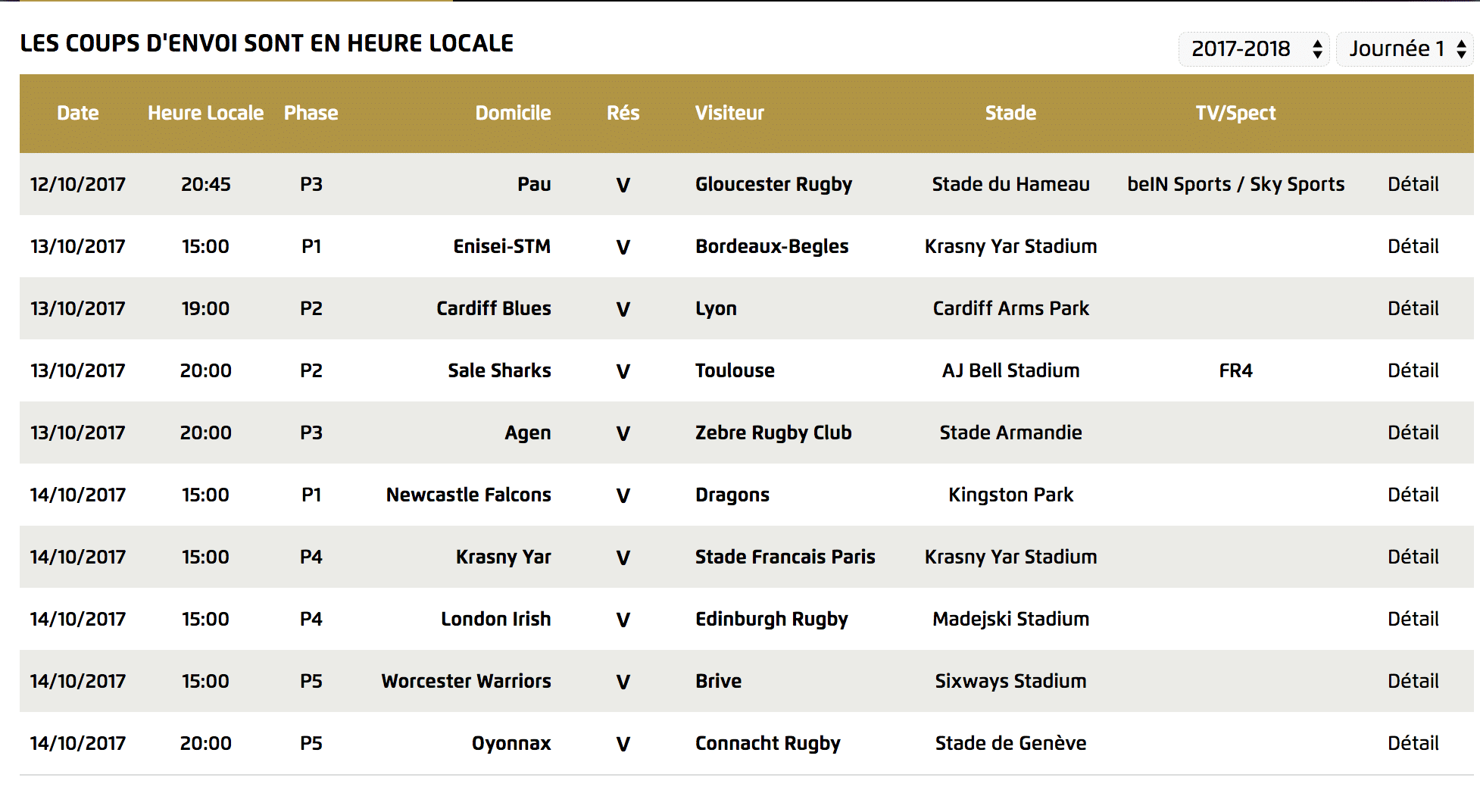Click the TV/Spect column header
This screenshot has height=812, width=1480.
tap(1235, 113)
